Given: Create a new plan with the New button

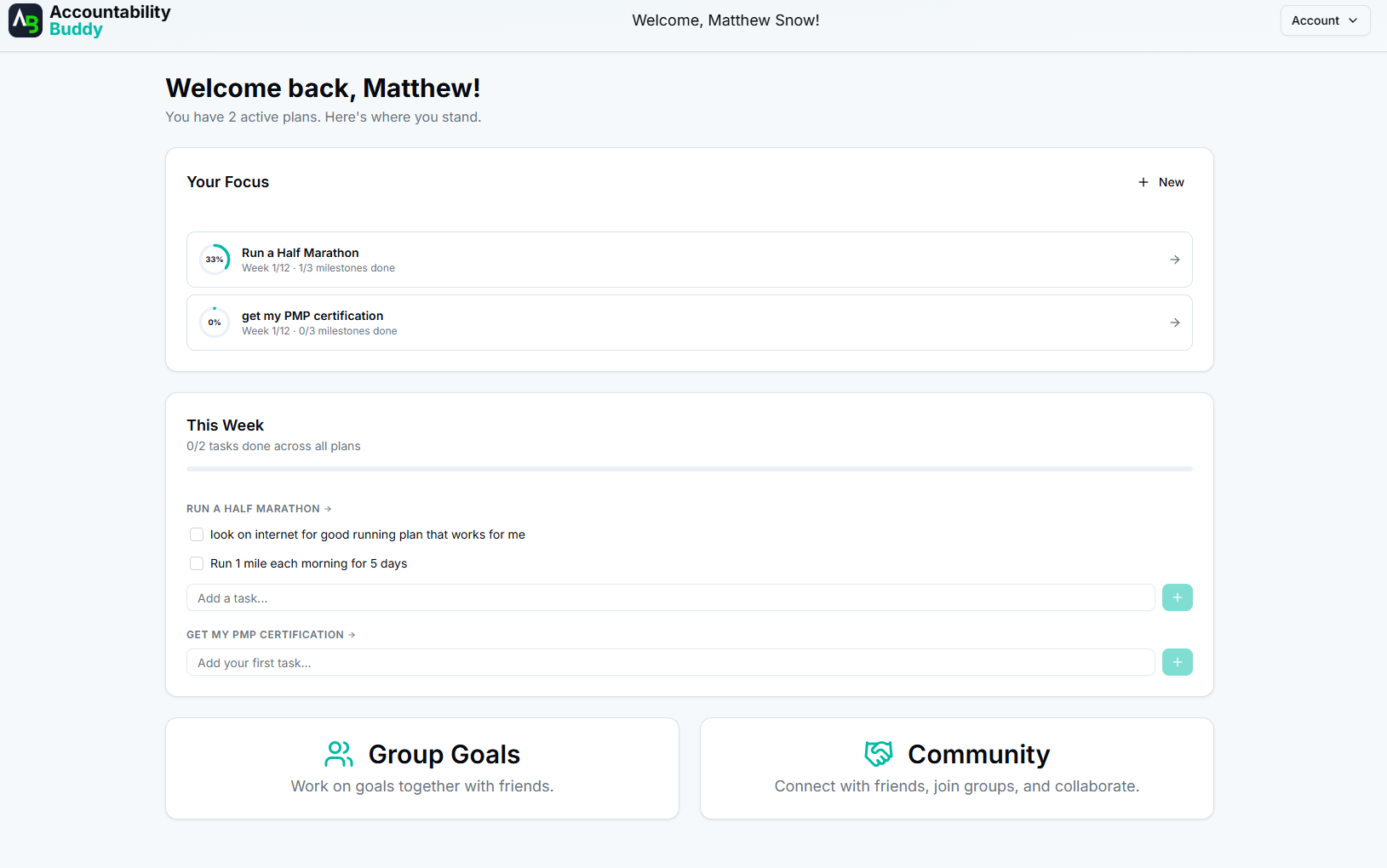Looking at the screenshot, I should 1161,181.
